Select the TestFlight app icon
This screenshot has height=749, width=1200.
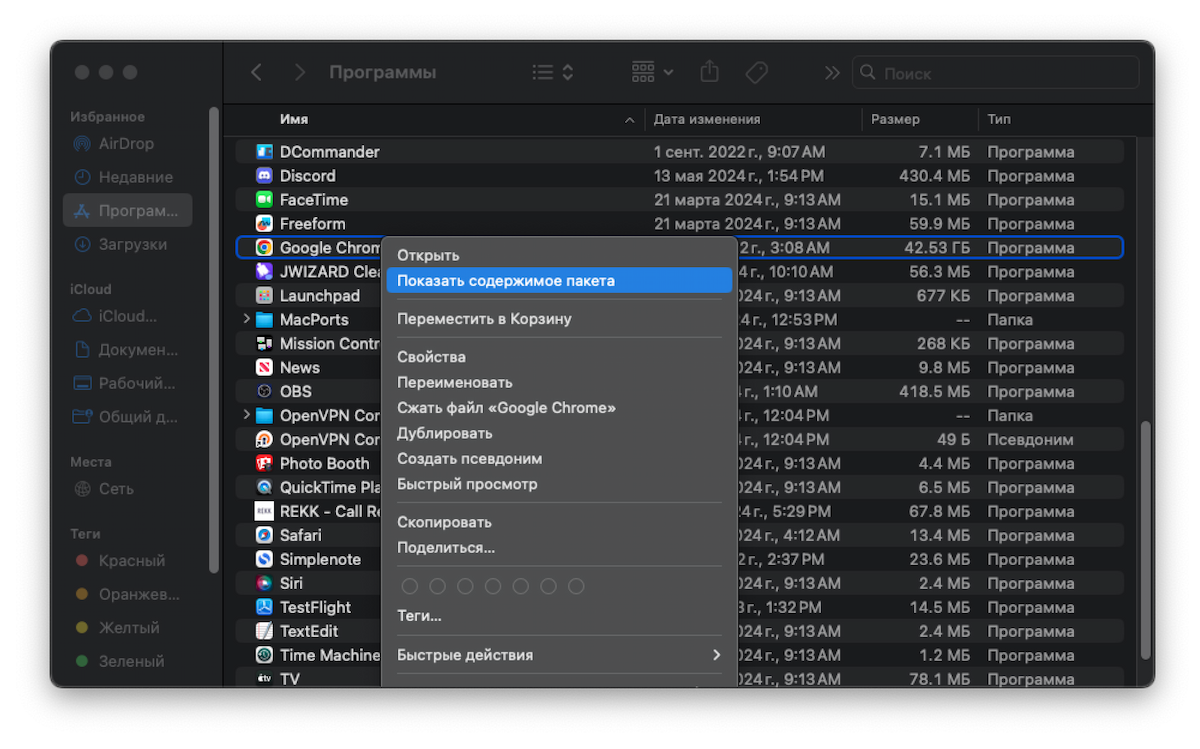pos(264,608)
